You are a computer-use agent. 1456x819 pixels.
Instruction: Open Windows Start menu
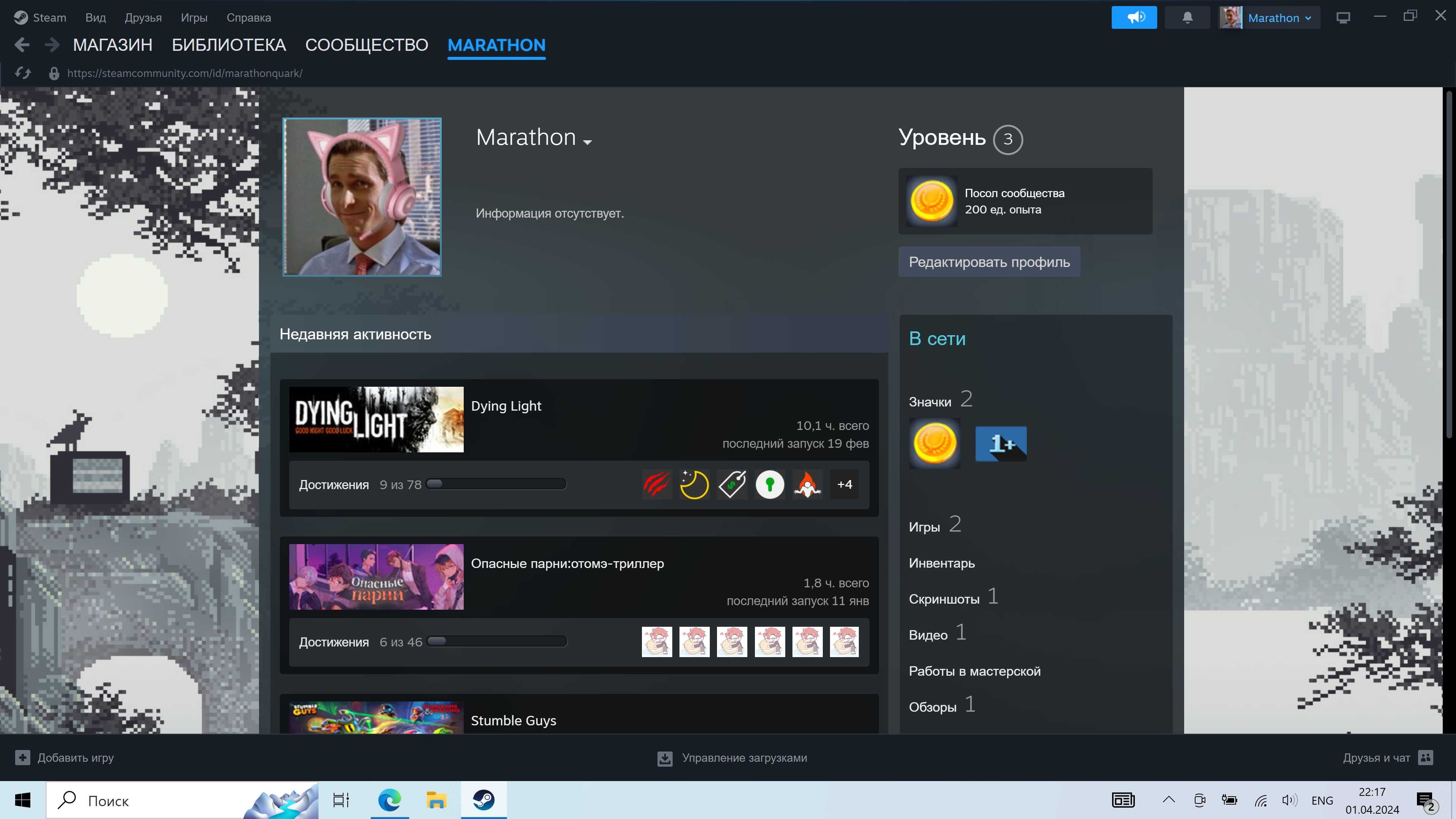click(23, 800)
